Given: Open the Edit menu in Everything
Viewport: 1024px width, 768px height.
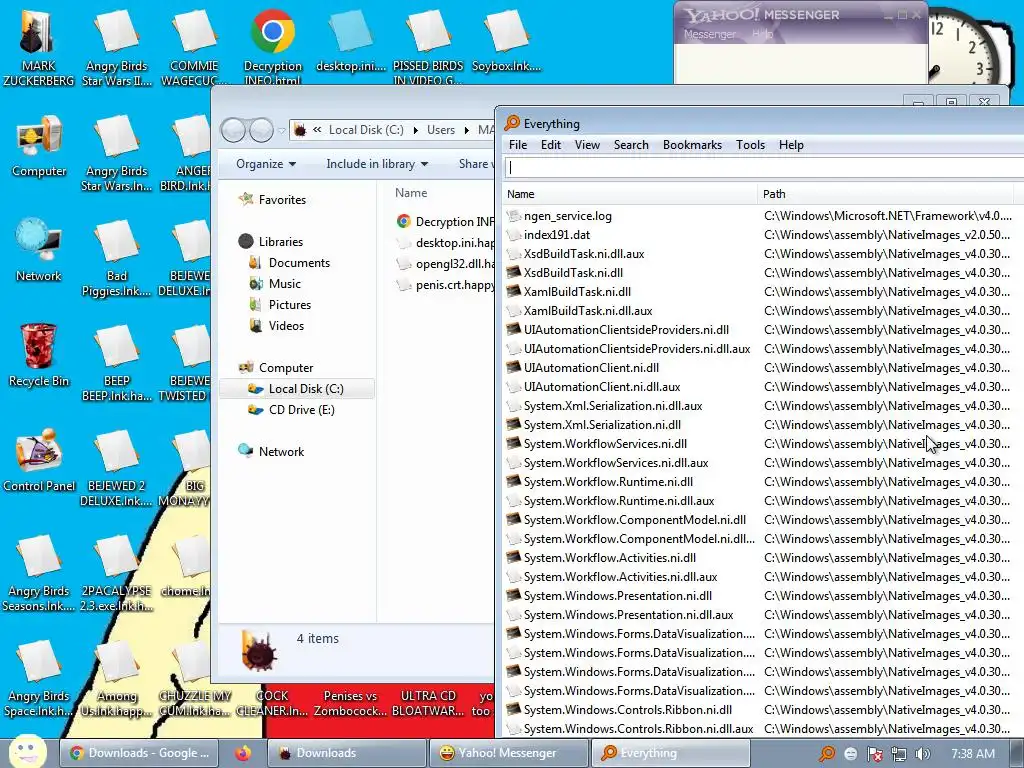Looking at the screenshot, I should pos(551,145).
